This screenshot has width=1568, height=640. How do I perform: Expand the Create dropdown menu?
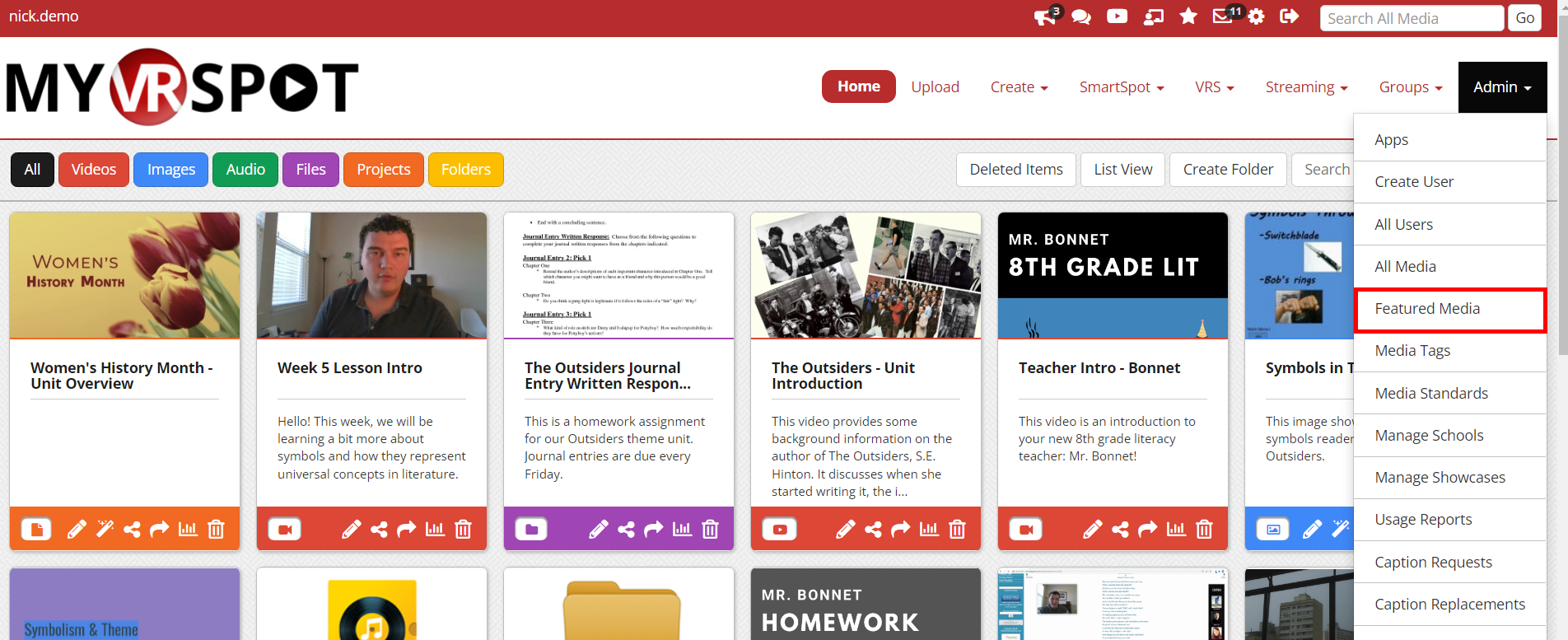[1019, 87]
